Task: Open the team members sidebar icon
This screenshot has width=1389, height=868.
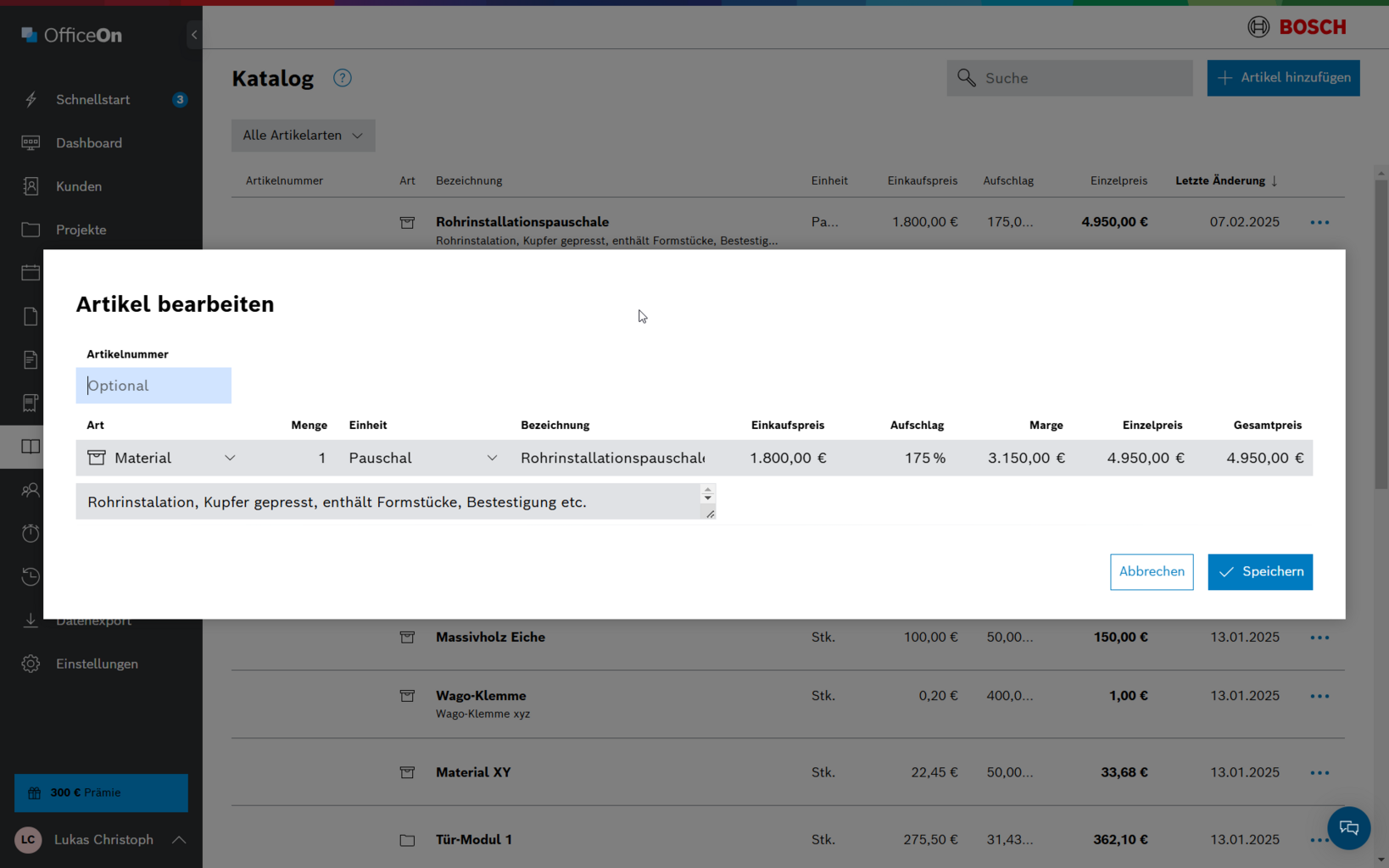Action: (31, 490)
